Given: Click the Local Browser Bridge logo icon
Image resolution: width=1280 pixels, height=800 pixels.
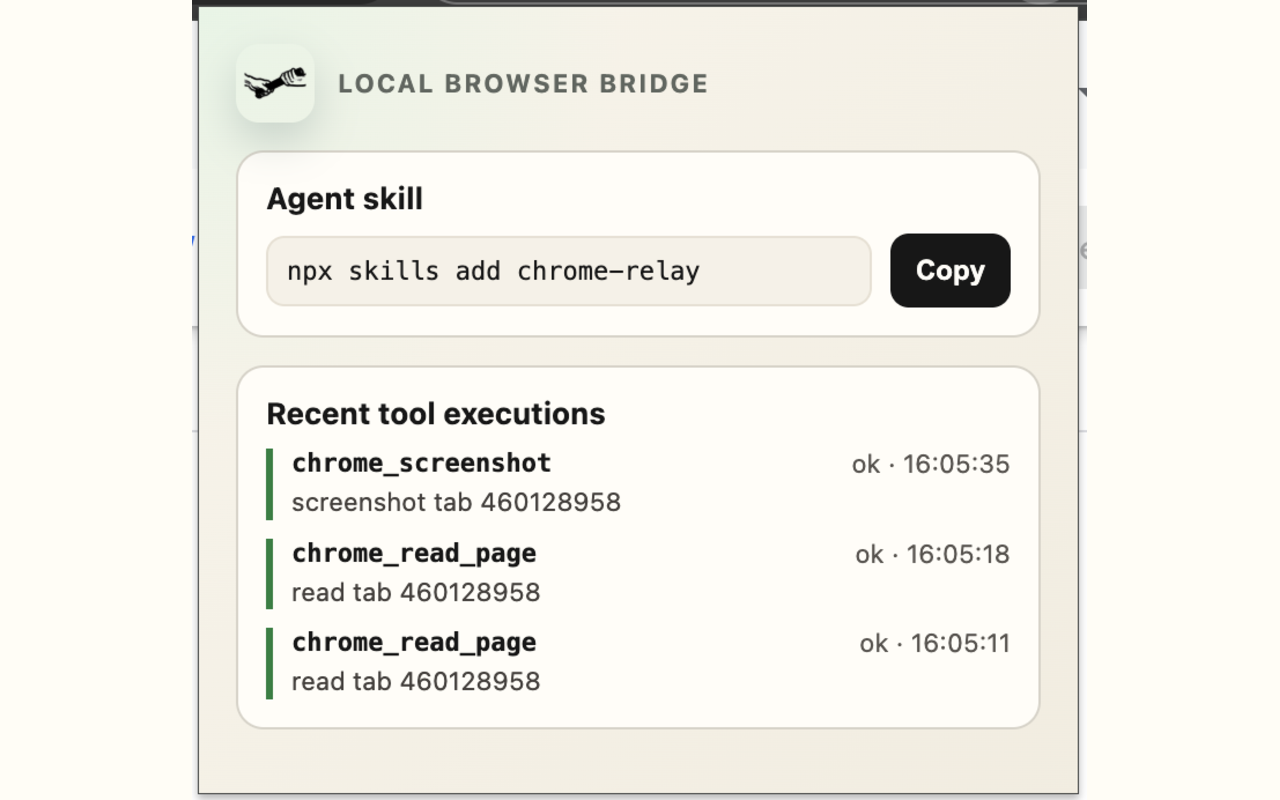Looking at the screenshot, I should pos(275,84).
